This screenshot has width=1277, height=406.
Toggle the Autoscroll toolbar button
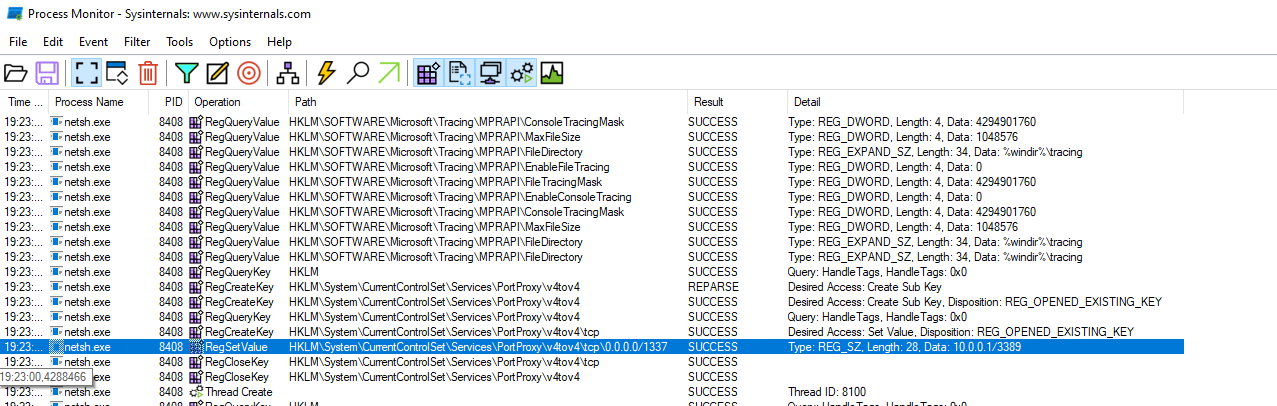[117, 73]
